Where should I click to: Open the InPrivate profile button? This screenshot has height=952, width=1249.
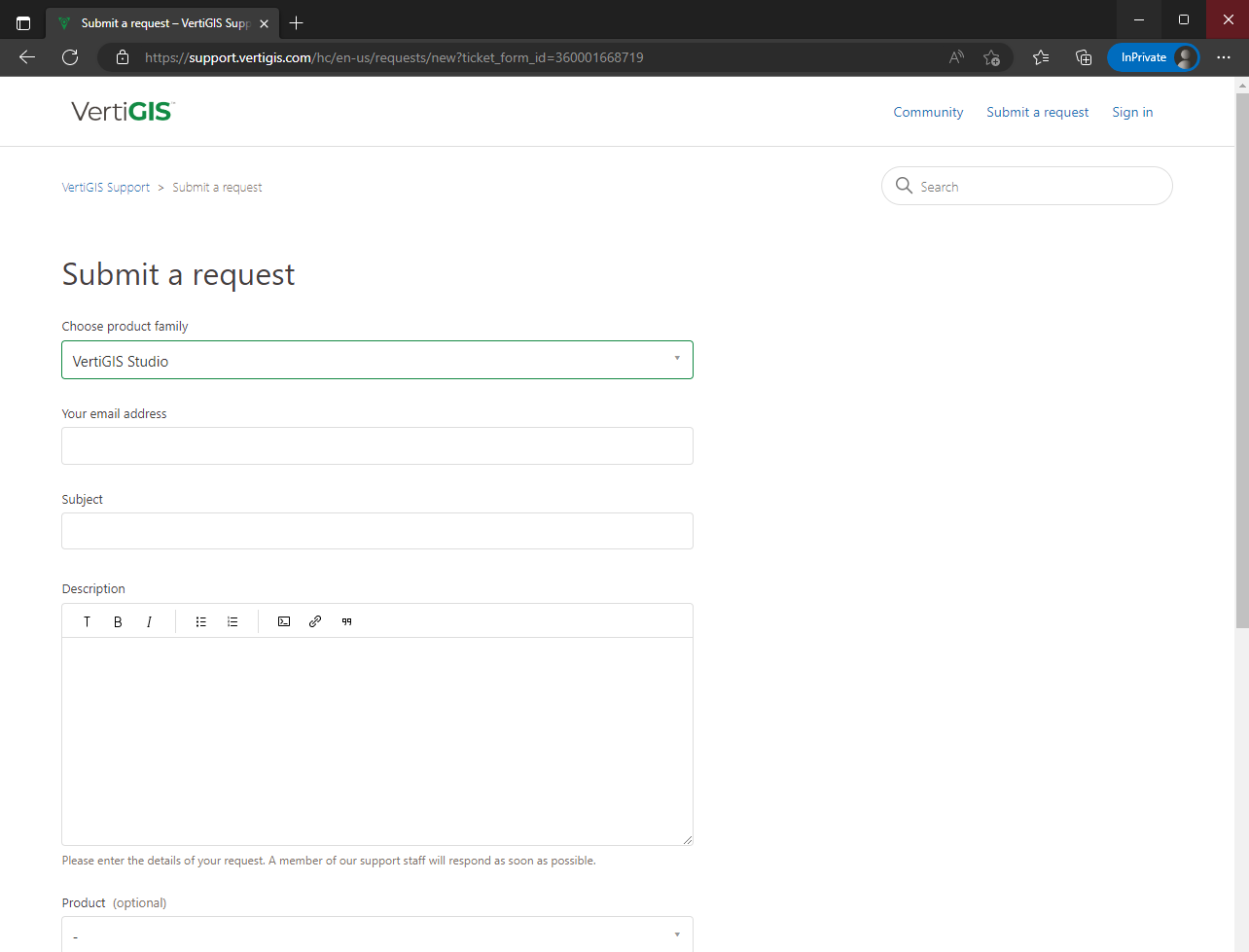click(1154, 57)
